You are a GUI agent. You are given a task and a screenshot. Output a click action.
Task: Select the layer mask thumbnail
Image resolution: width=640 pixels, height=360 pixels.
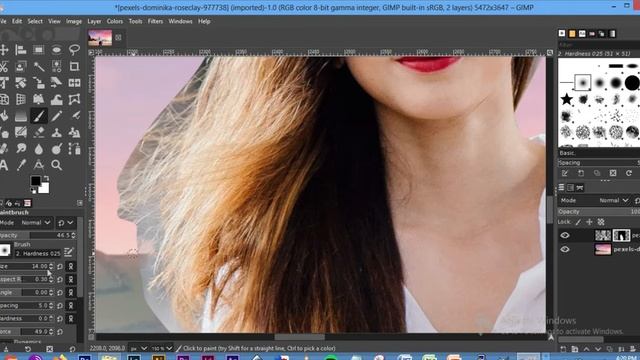[621, 235]
